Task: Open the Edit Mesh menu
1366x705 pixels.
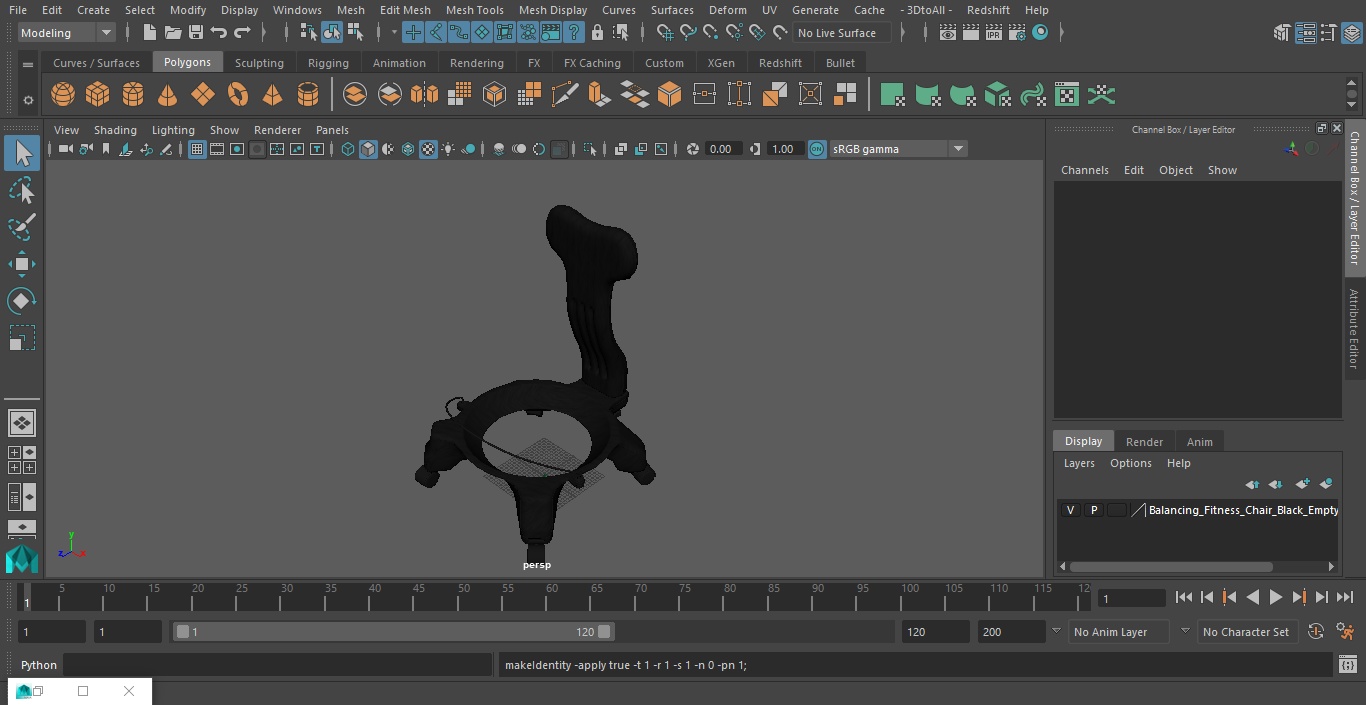Action: click(x=405, y=10)
